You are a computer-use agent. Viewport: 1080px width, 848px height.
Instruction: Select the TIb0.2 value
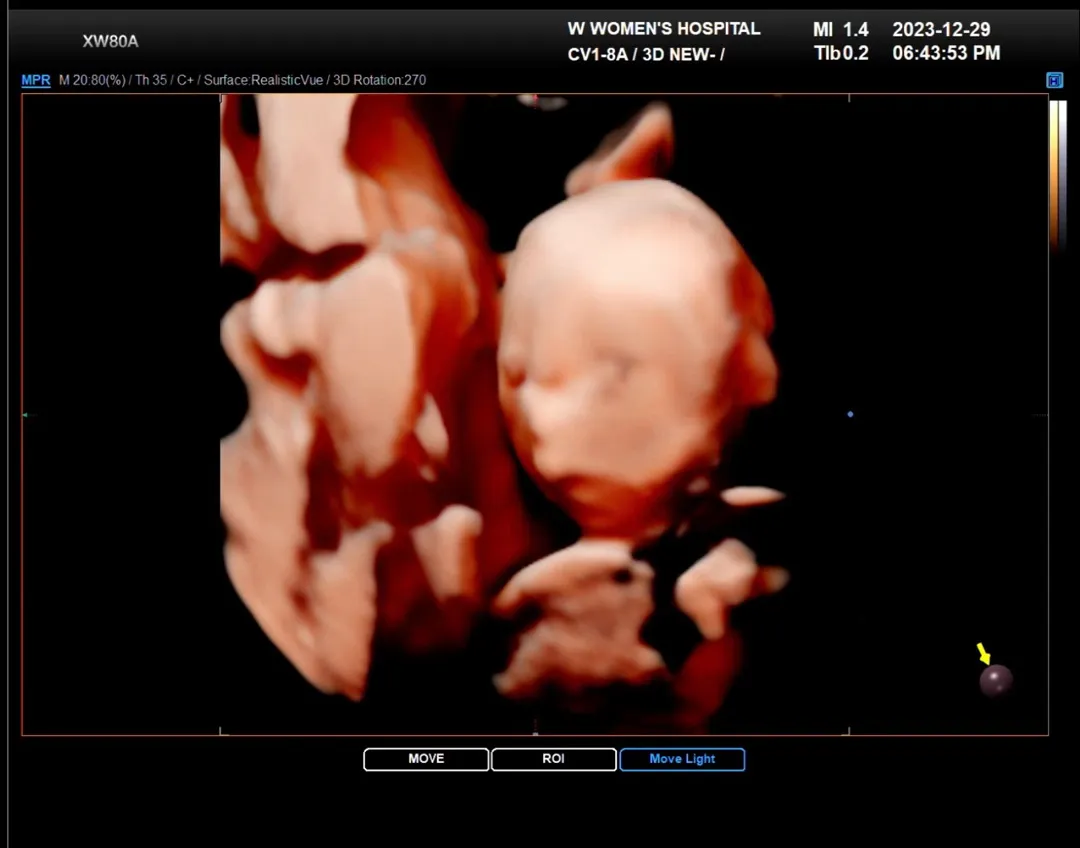click(841, 53)
